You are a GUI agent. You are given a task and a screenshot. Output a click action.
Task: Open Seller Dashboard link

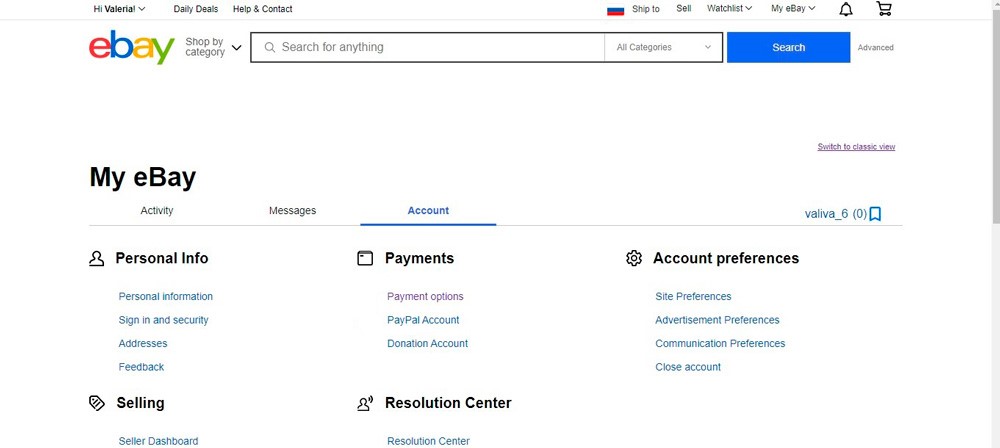(x=158, y=441)
